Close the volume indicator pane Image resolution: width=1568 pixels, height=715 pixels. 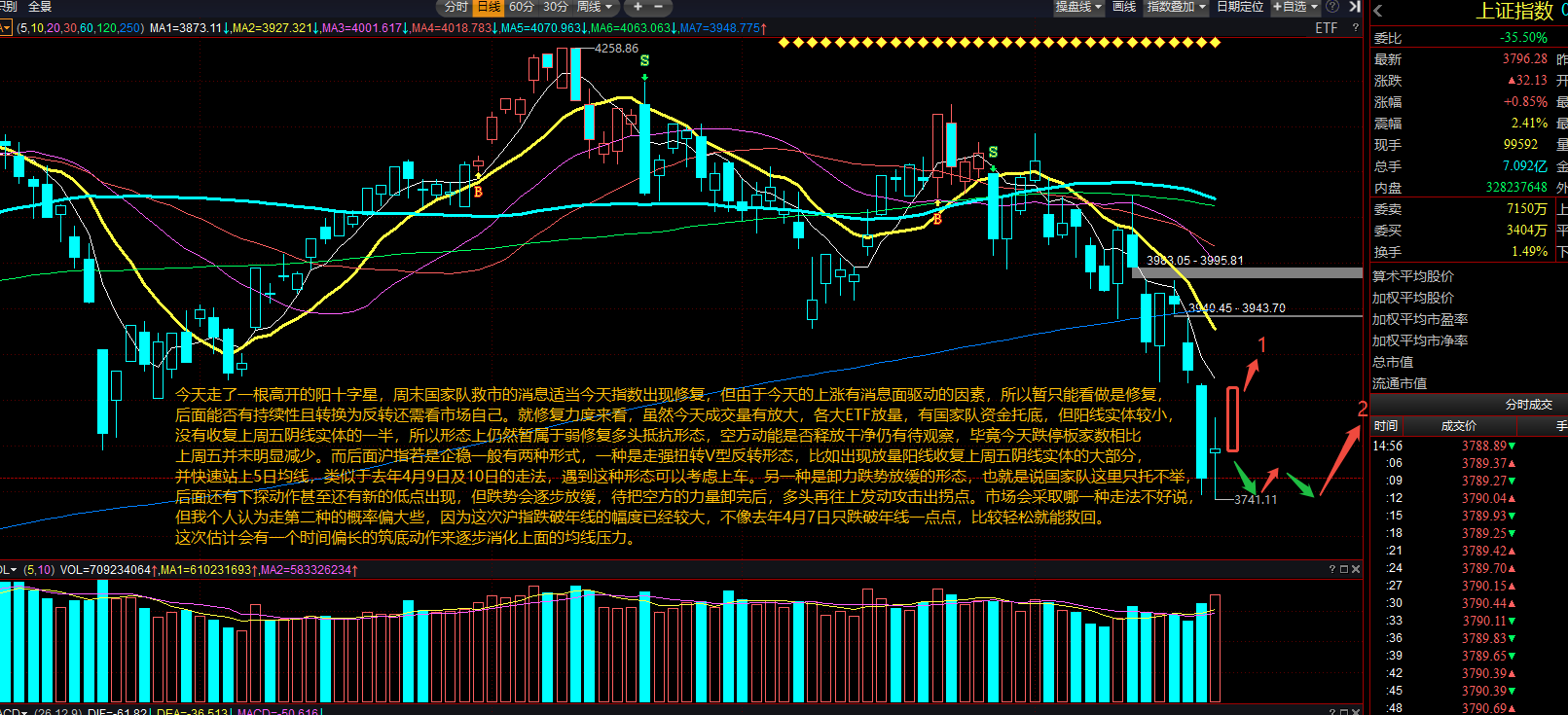tap(1356, 569)
